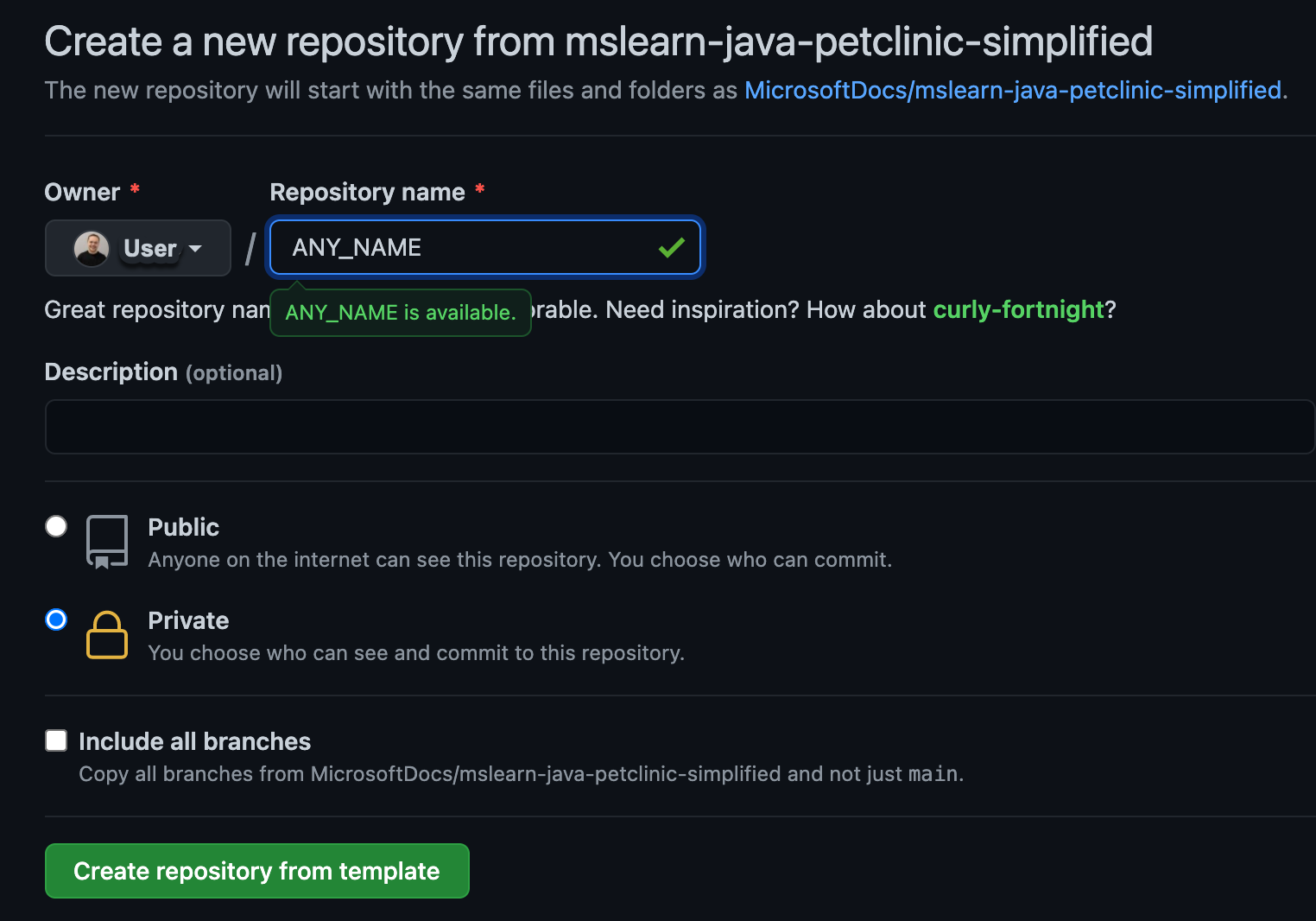This screenshot has height=921, width=1316.
Task: Click the dropdown caret next to User
Action: 196,249
